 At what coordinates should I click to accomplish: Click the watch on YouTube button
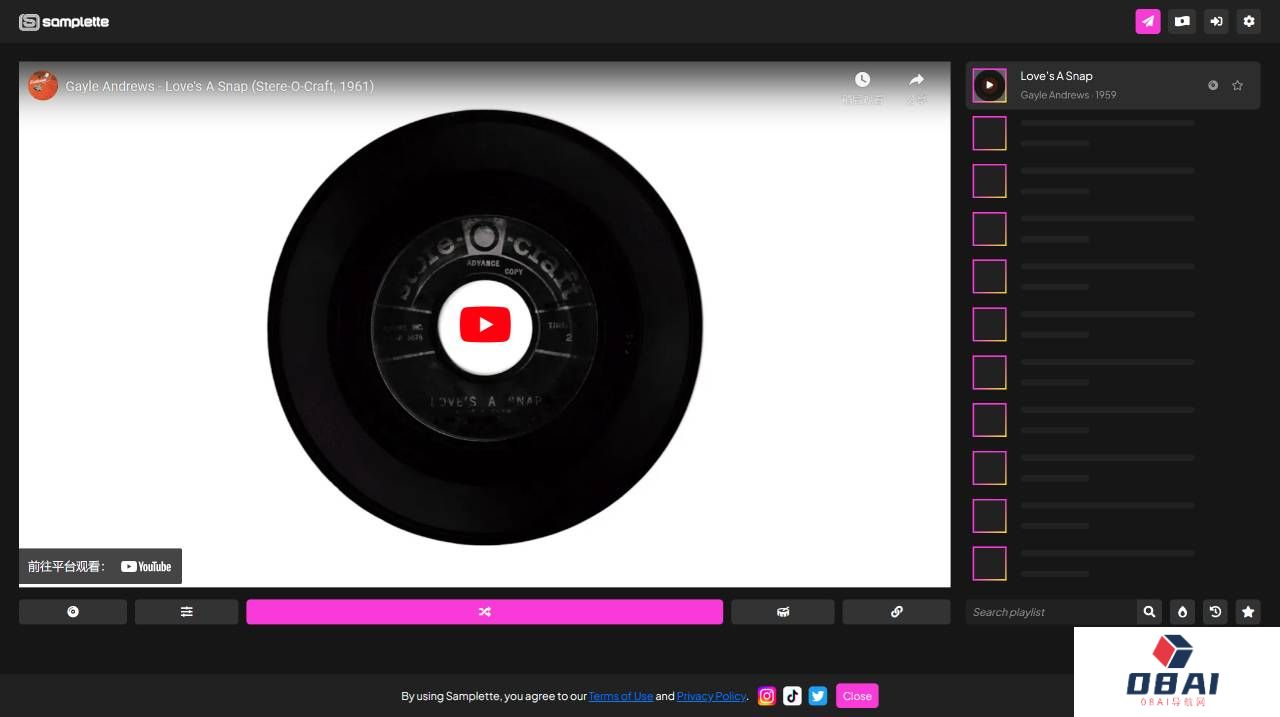click(x=100, y=566)
